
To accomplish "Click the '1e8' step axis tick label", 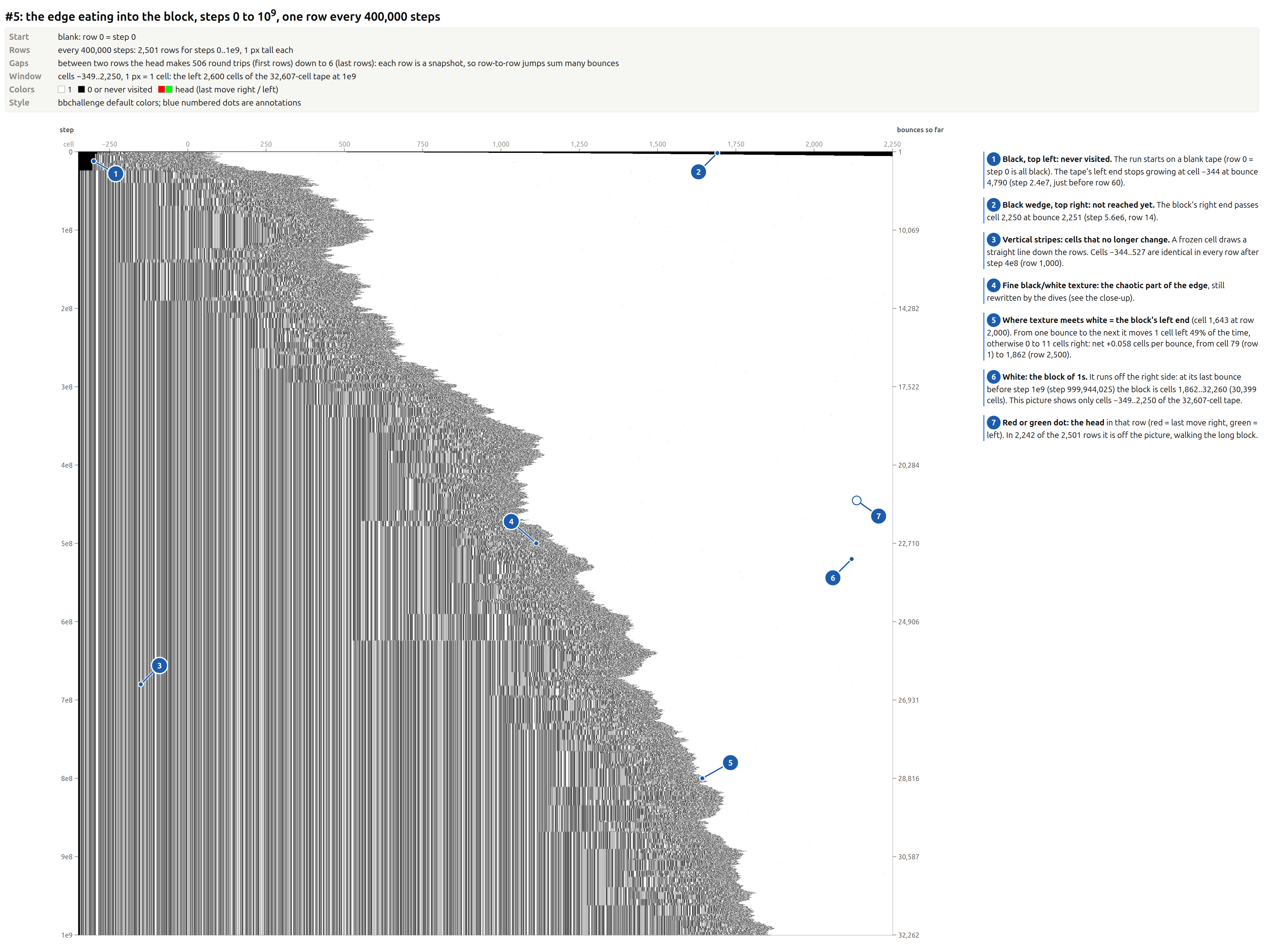I will [x=67, y=231].
